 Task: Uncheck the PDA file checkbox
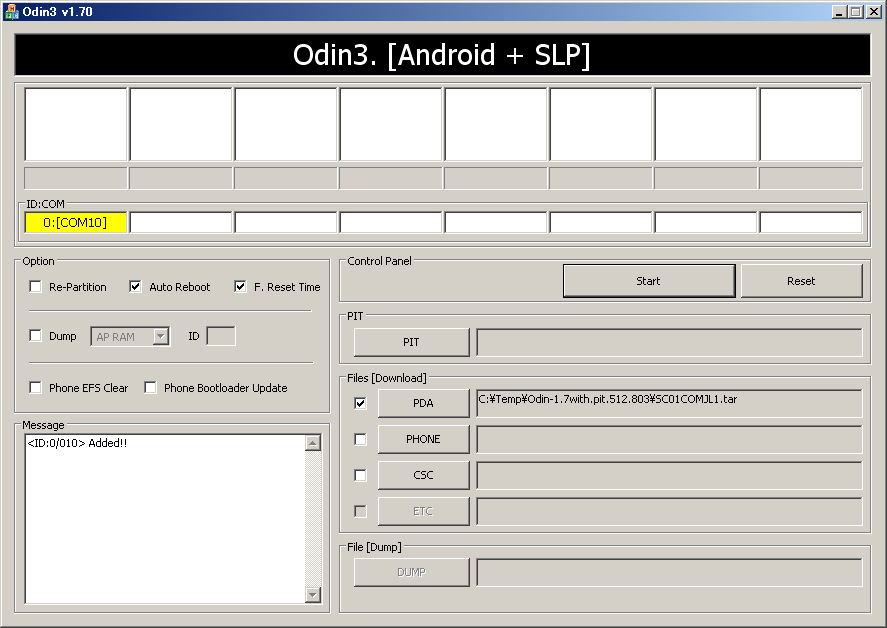pos(361,403)
